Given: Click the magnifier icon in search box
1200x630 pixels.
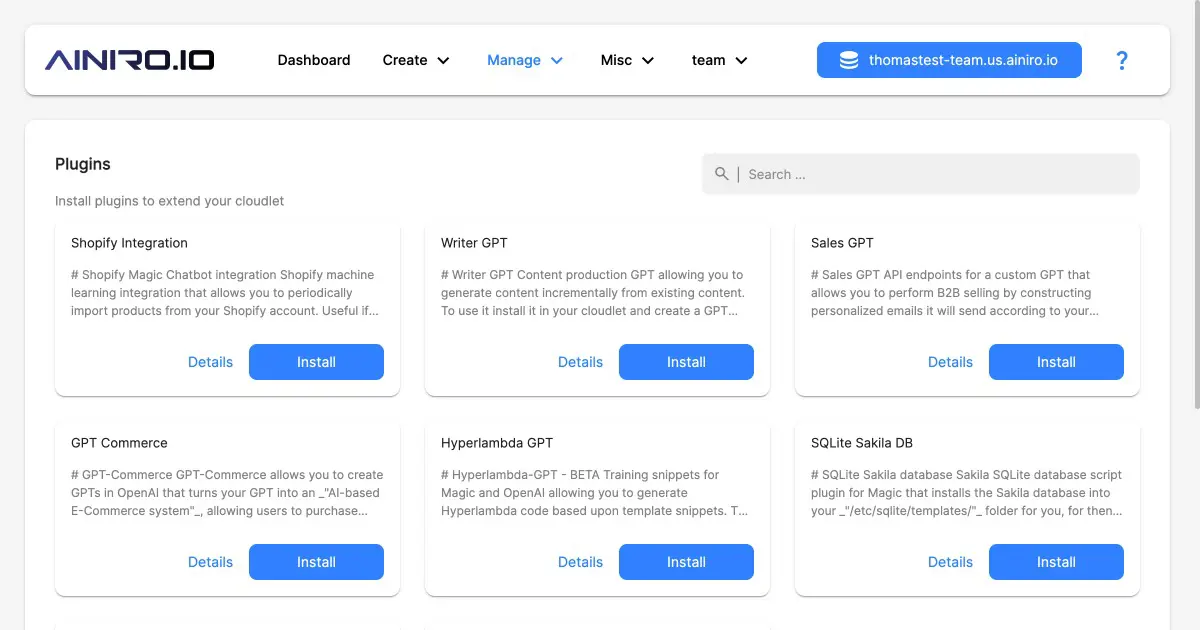Looking at the screenshot, I should (x=722, y=174).
